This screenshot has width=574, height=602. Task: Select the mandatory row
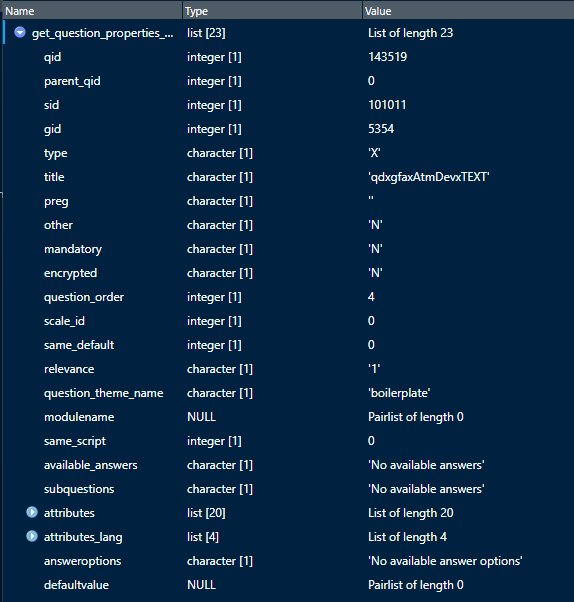[x=288, y=249]
